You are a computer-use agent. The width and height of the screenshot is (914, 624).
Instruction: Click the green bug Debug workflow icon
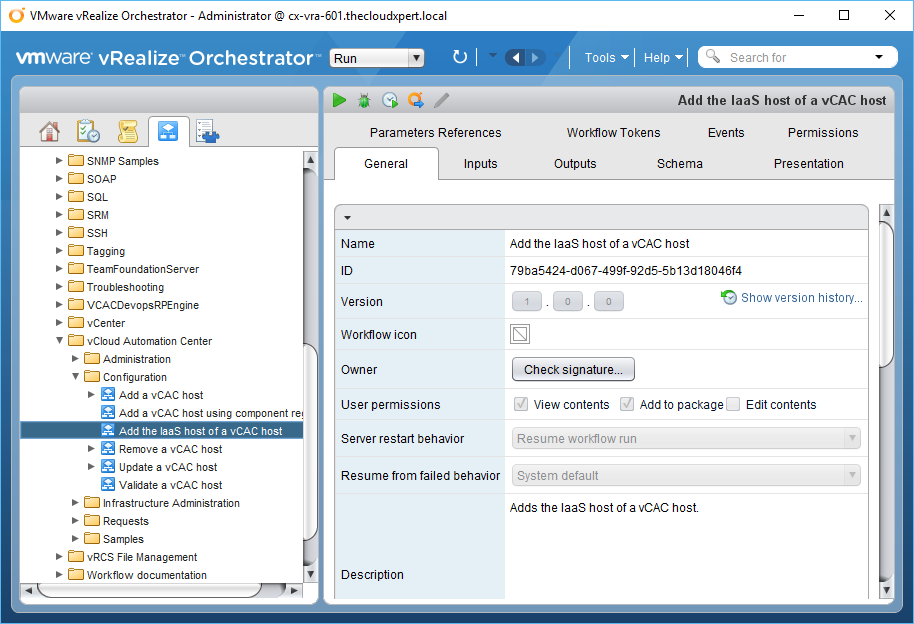pos(365,100)
